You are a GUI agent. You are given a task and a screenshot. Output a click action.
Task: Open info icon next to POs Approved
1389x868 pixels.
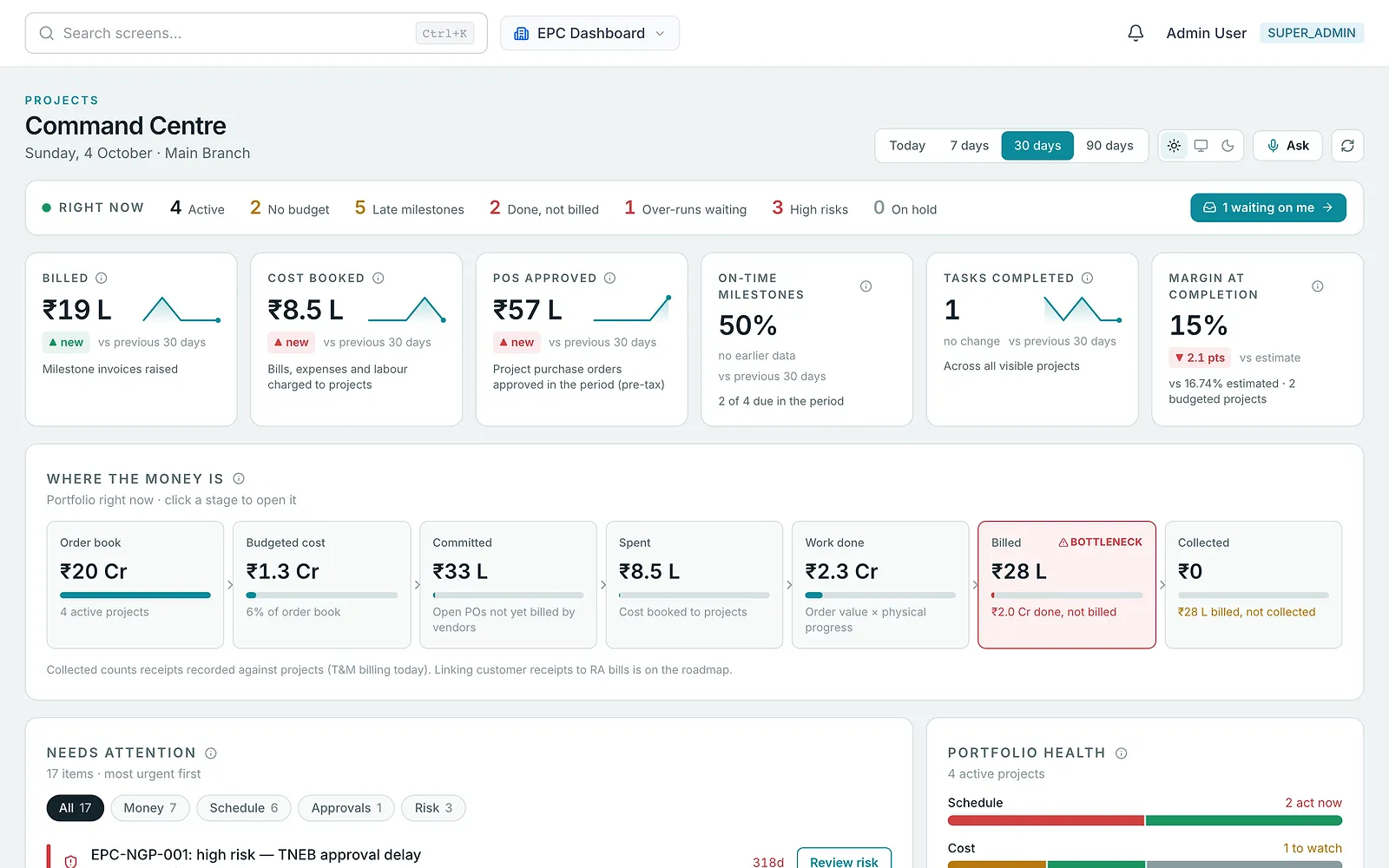click(610, 278)
